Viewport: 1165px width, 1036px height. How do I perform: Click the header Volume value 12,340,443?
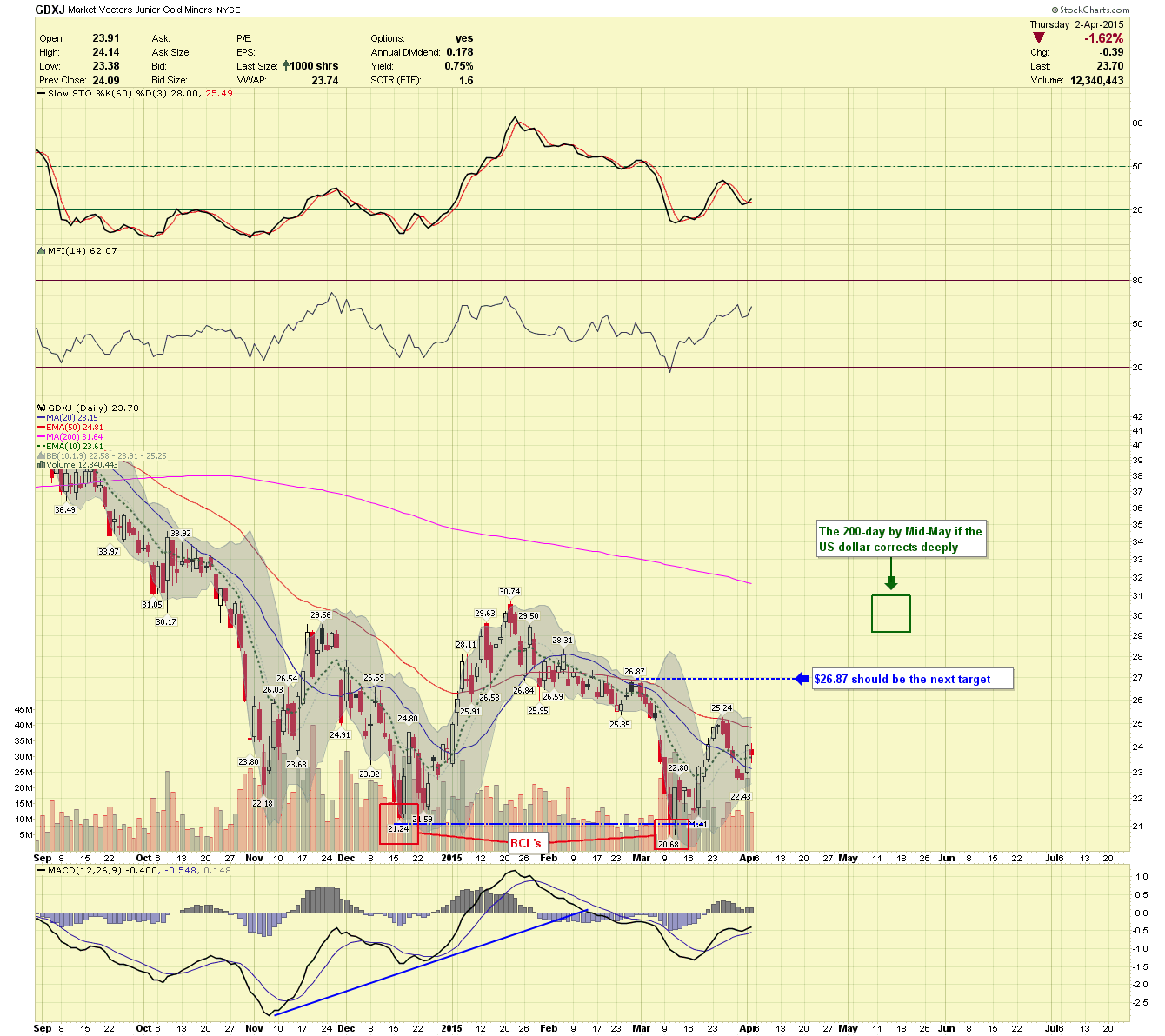(1096, 80)
